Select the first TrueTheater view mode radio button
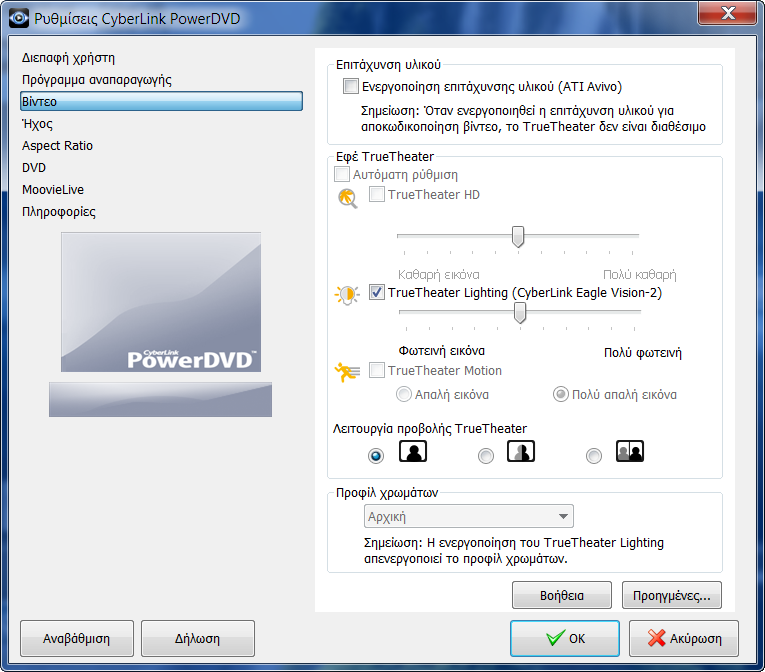Screen dimensions: 765x672 (x=376, y=456)
